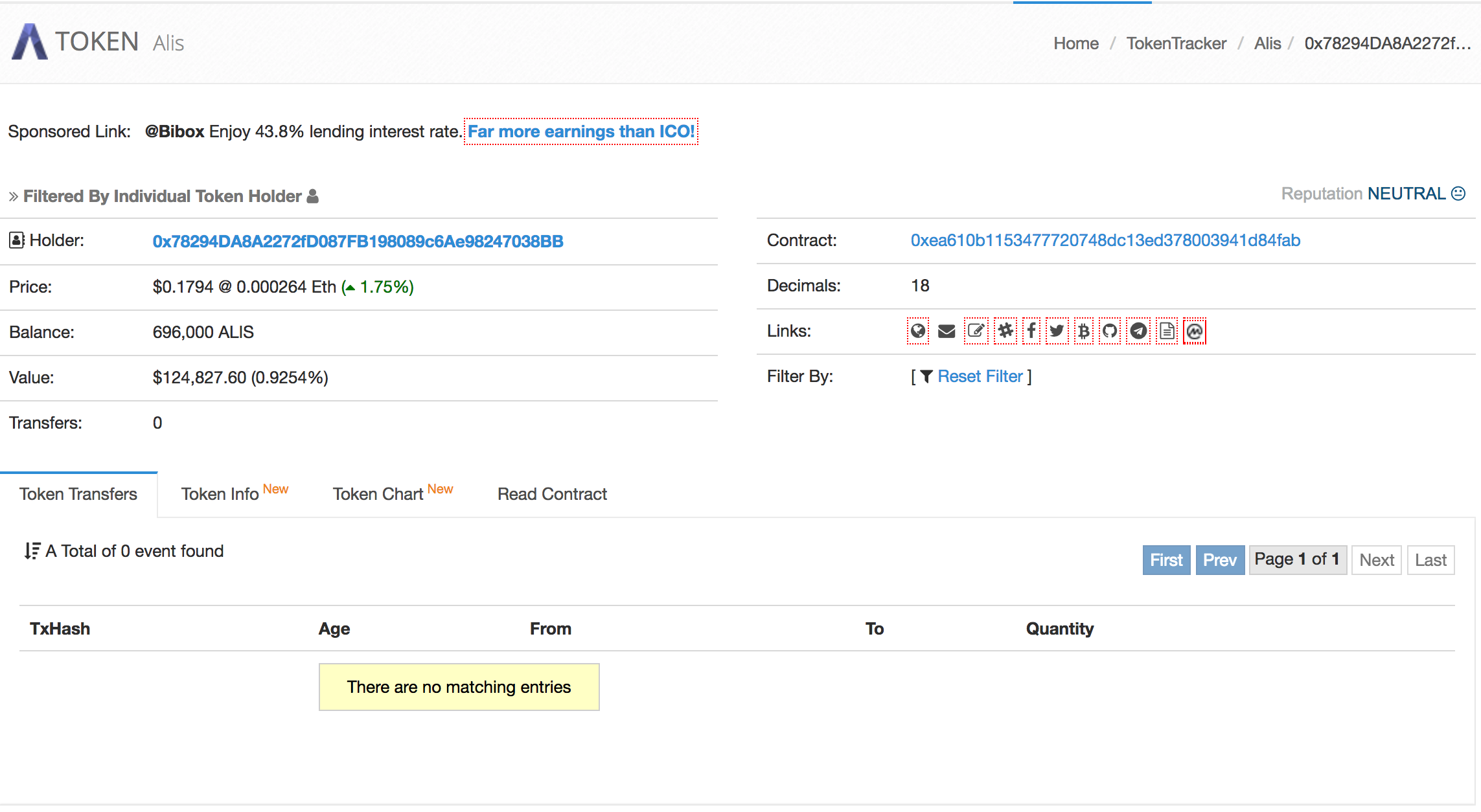The height and width of the screenshot is (812, 1481).
Task: Open the Telegram icon link
Action: click(x=1138, y=331)
